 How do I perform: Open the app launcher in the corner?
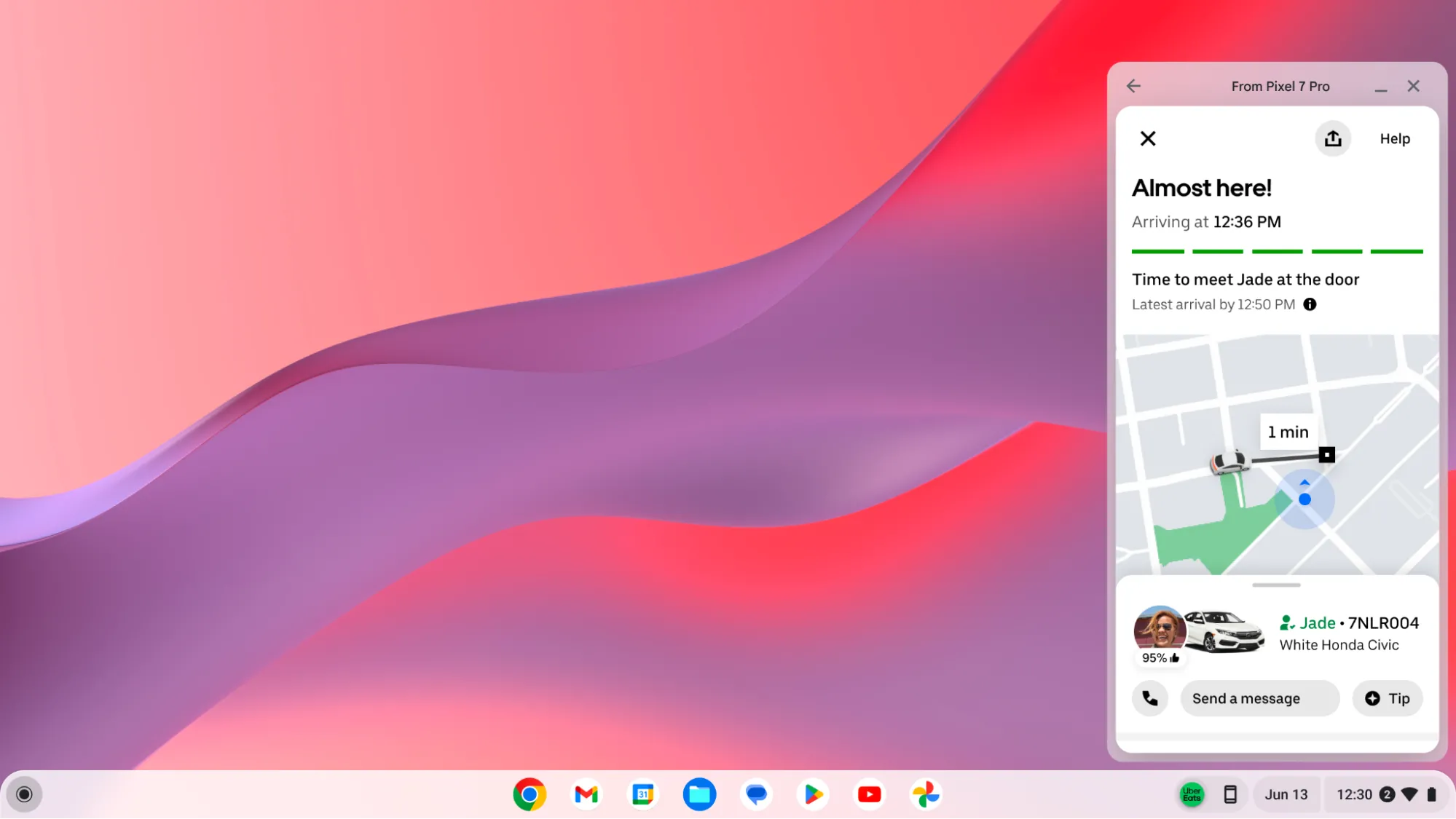point(24,794)
